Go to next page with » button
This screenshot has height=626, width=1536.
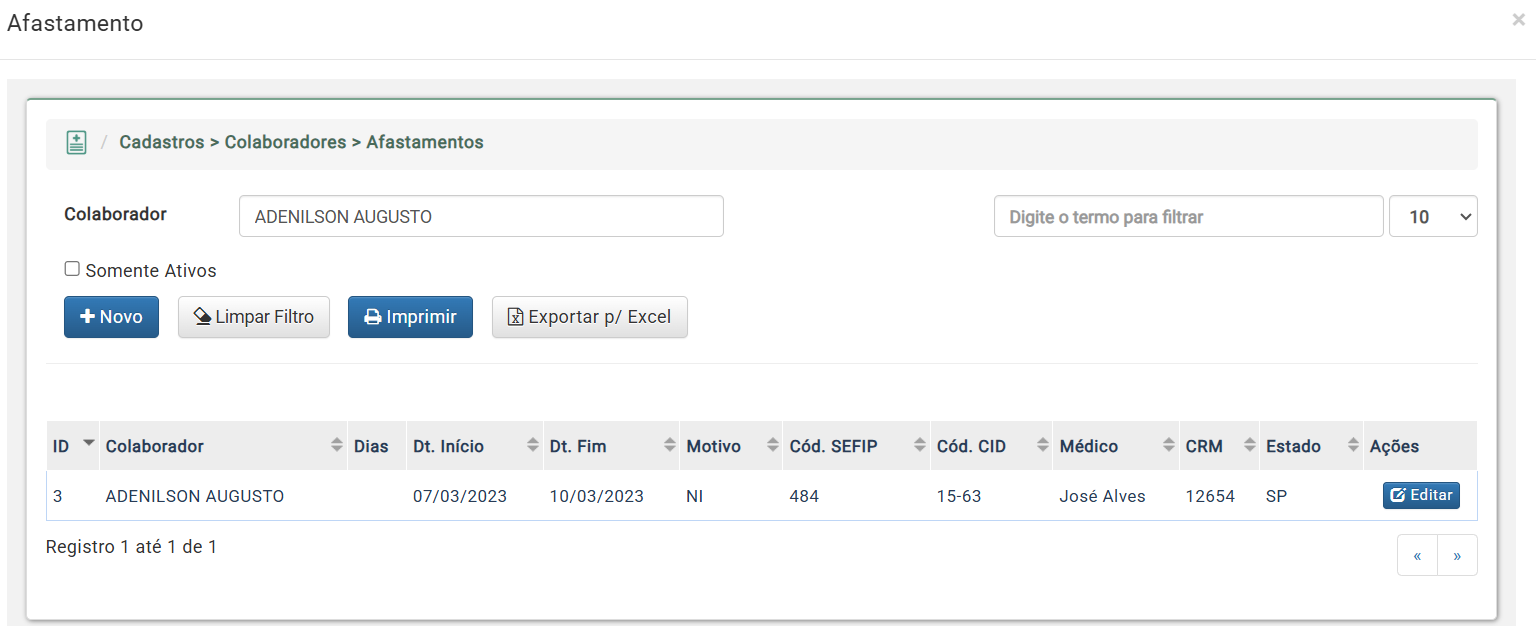pyautogui.click(x=1457, y=555)
